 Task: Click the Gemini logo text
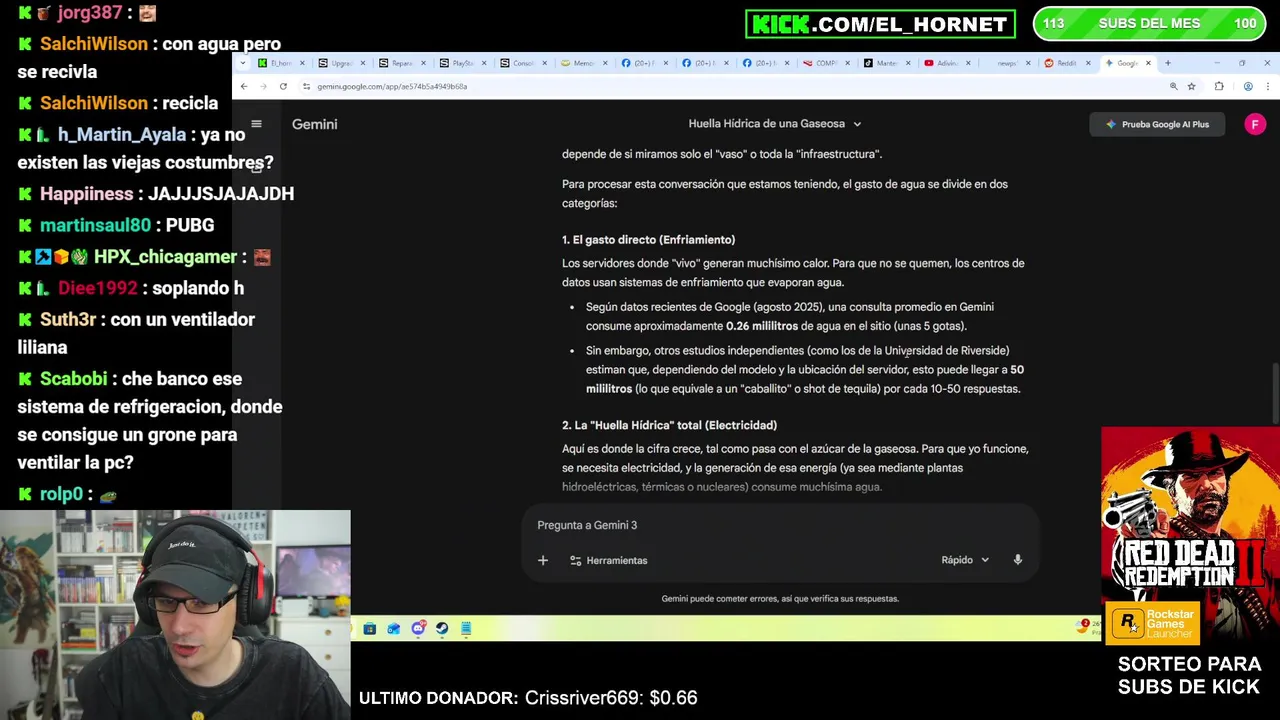(x=314, y=124)
